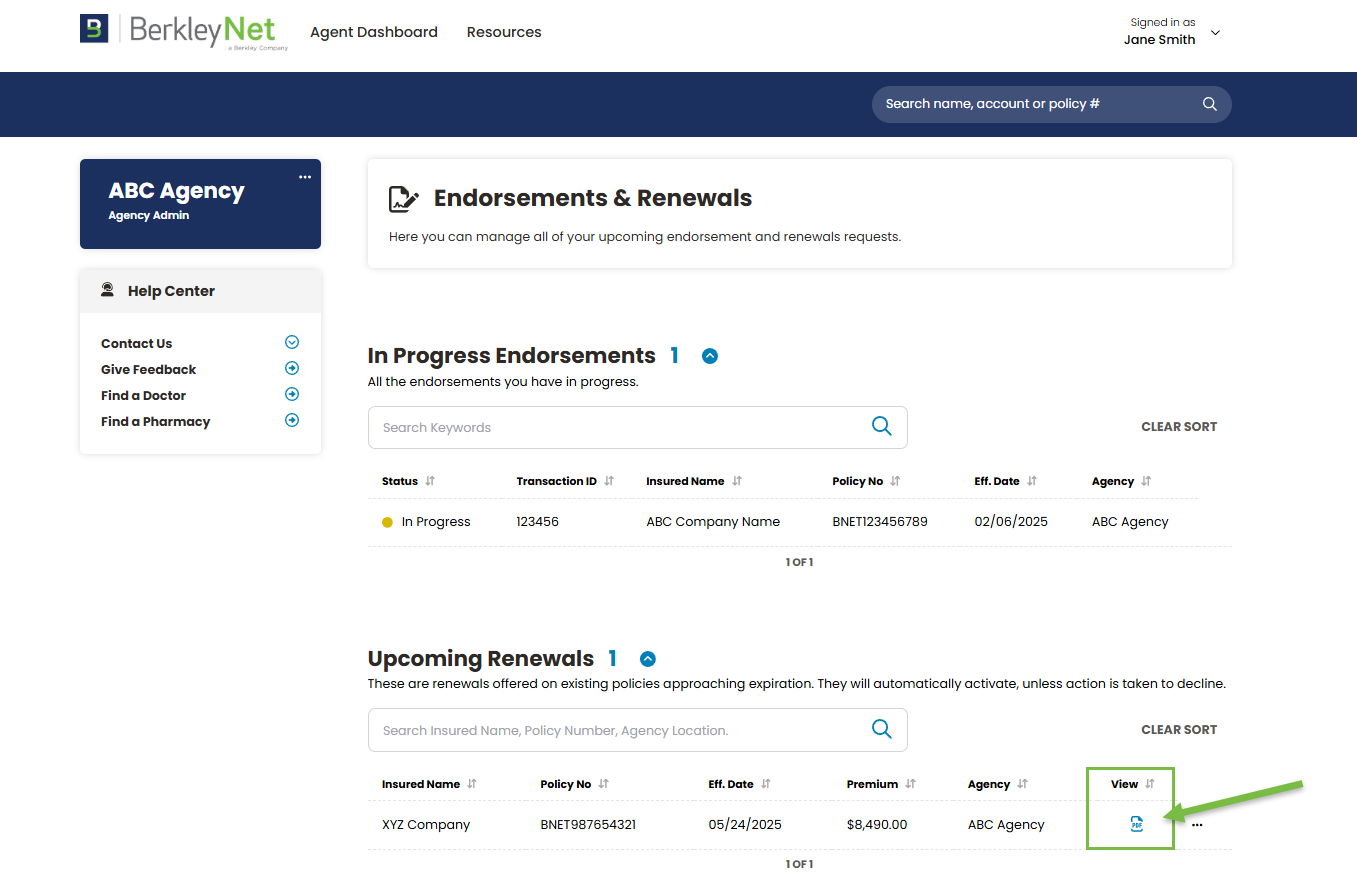The width and height of the screenshot is (1357, 874).
Task: Click Clear Sort for renewals table
Action: click(x=1179, y=729)
